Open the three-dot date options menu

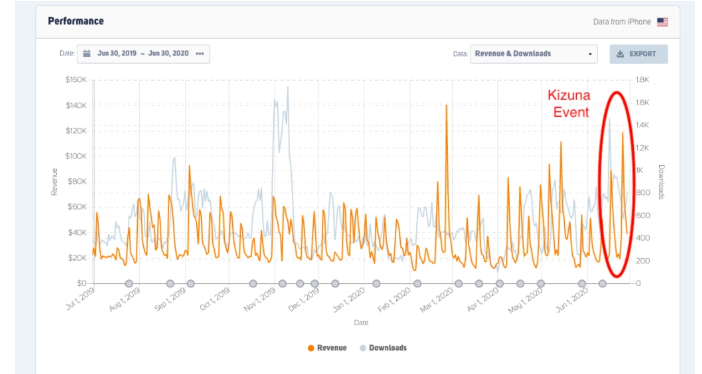click(x=200, y=54)
